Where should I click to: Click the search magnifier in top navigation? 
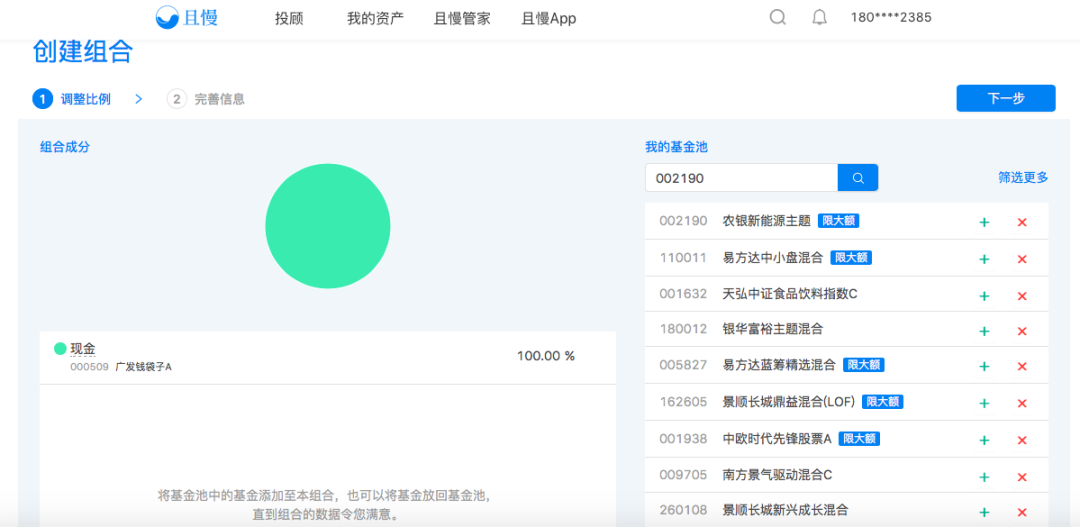778,18
